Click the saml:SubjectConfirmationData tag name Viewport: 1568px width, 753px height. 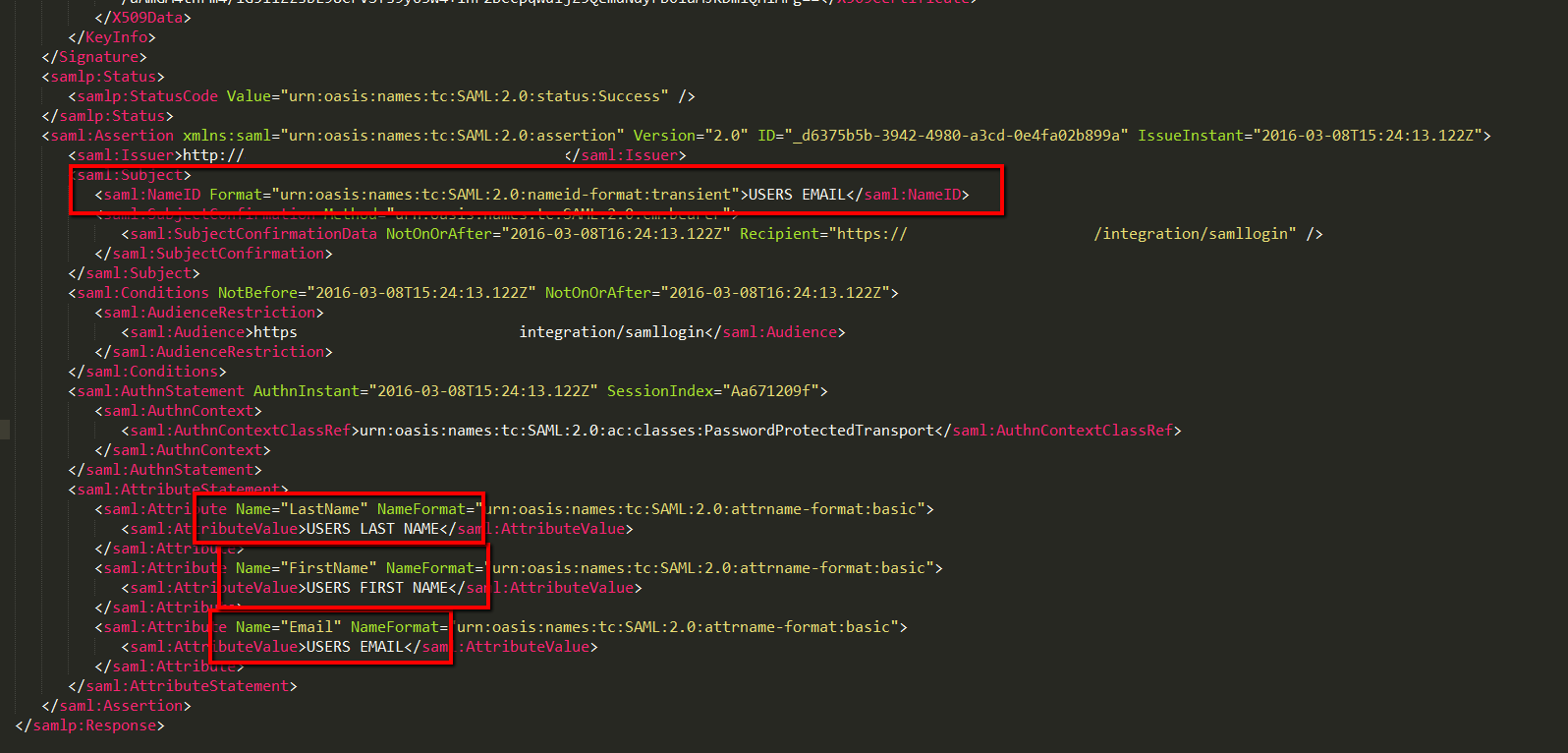pos(253,234)
